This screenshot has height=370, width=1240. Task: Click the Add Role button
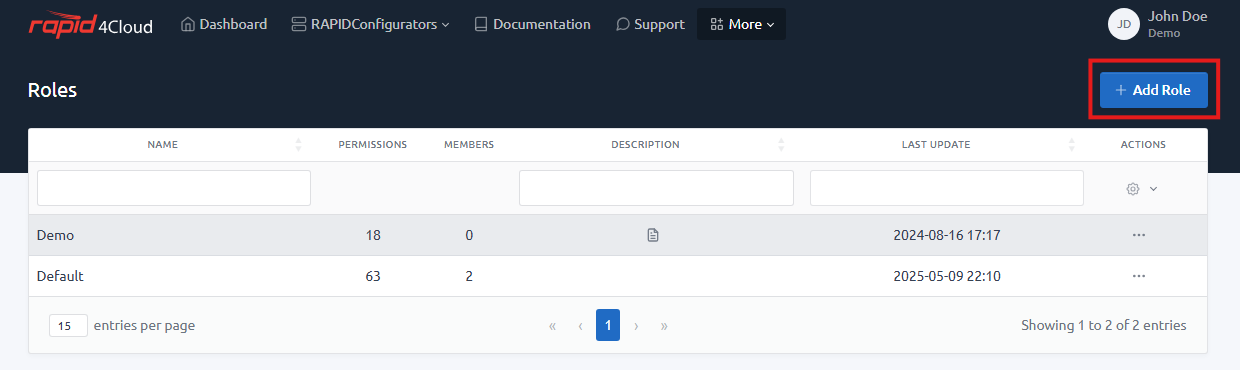1153,90
